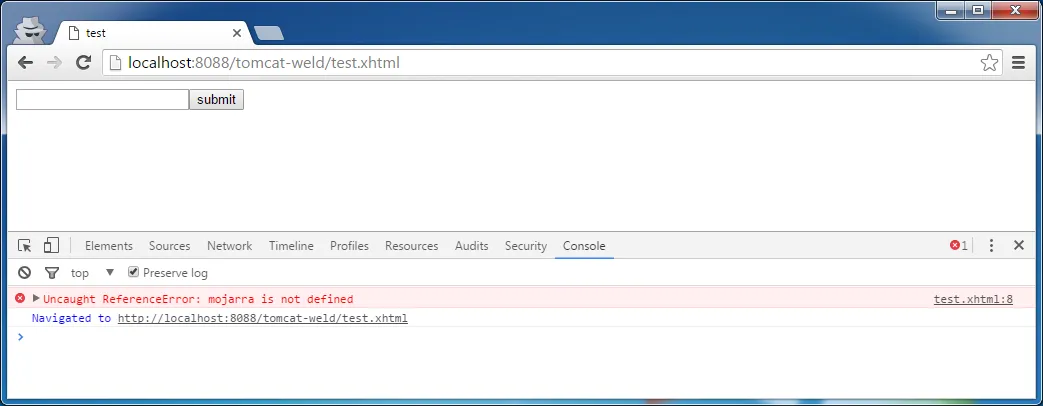Reload the page
Screen dimensions: 1043x406
pos(83,63)
